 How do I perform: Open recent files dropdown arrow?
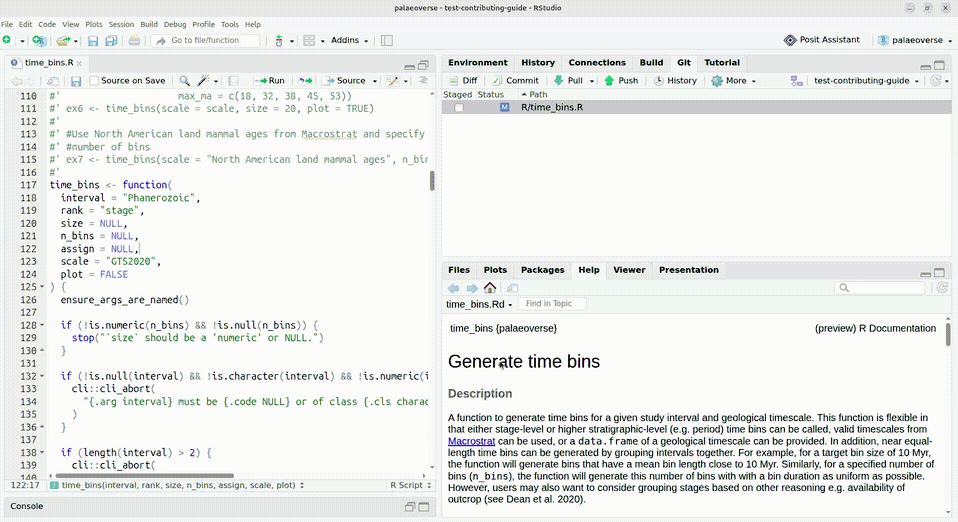coord(76,41)
